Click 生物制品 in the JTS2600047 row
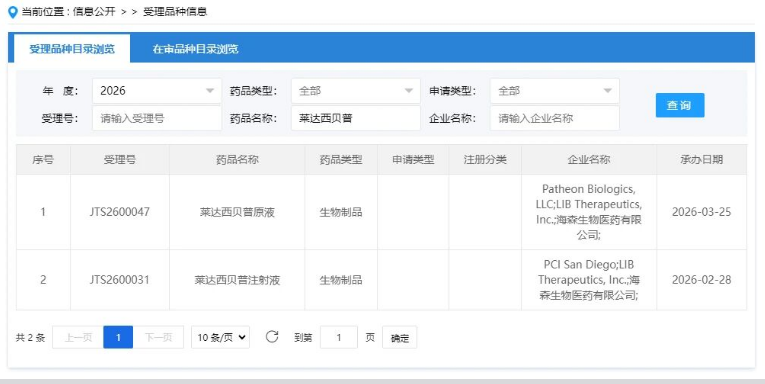 (341, 212)
